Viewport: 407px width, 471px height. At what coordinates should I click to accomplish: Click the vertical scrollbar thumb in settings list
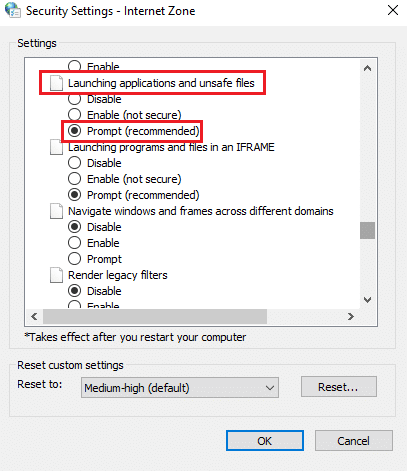[367, 230]
